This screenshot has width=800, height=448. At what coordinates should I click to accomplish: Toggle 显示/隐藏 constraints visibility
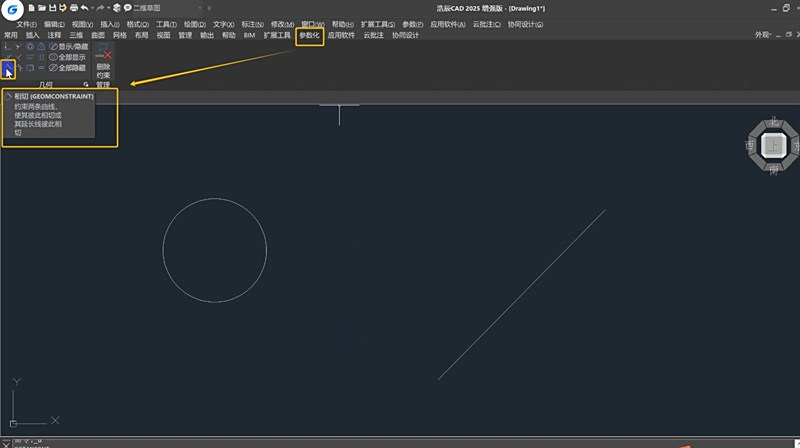[x=68, y=46]
